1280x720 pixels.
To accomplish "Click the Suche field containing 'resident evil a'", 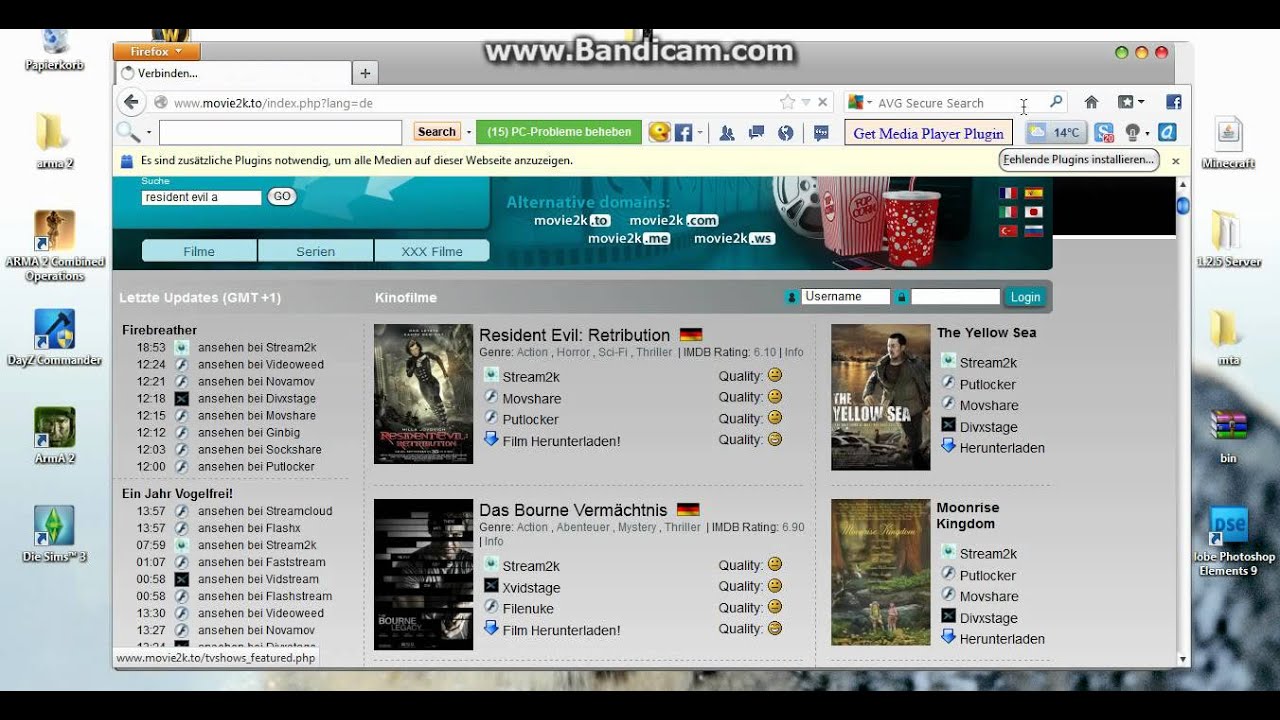I will point(201,197).
